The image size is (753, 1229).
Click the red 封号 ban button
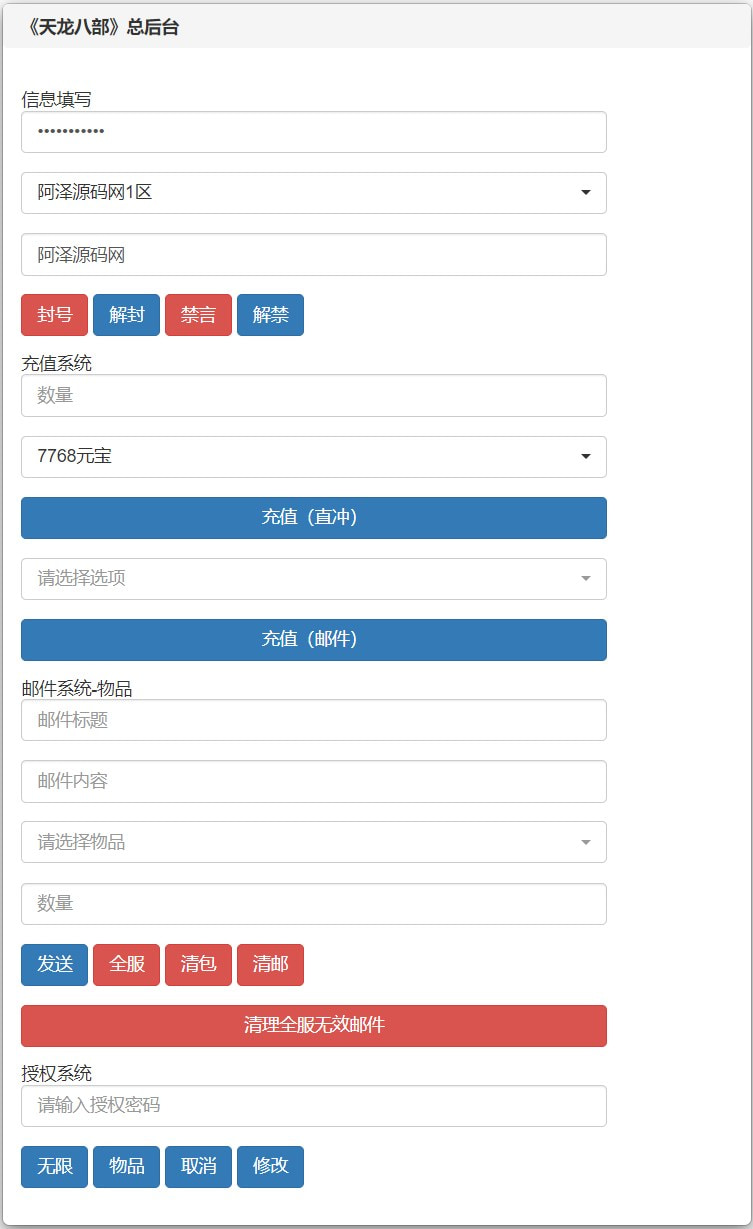pyautogui.click(x=54, y=315)
